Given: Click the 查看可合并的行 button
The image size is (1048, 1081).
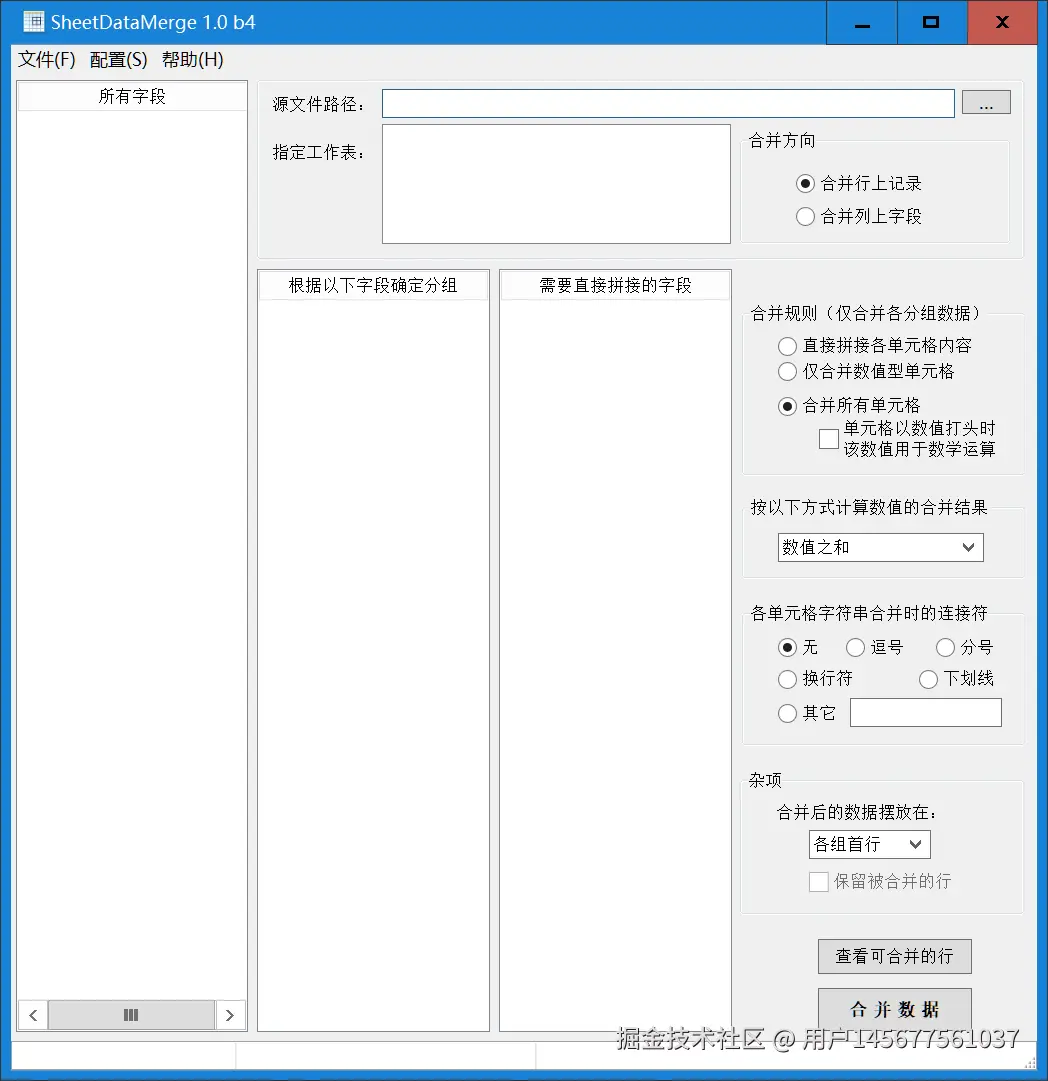Looking at the screenshot, I should tap(894, 956).
